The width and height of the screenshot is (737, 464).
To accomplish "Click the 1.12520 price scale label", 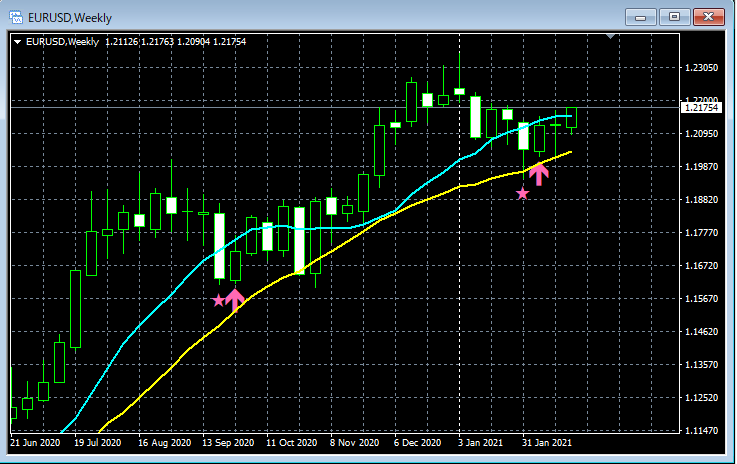I will point(701,397).
